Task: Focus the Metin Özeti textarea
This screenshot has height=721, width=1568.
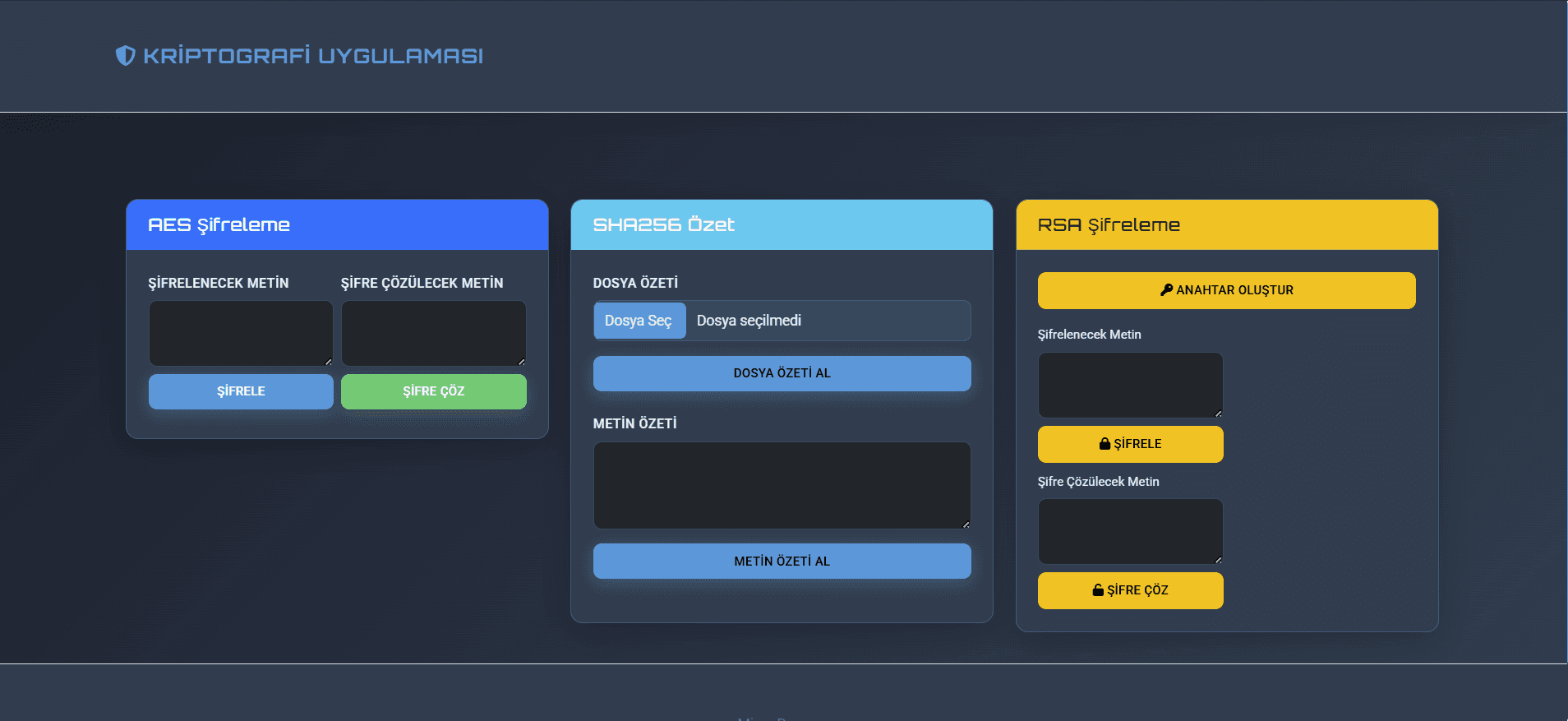Action: pyautogui.click(x=782, y=485)
